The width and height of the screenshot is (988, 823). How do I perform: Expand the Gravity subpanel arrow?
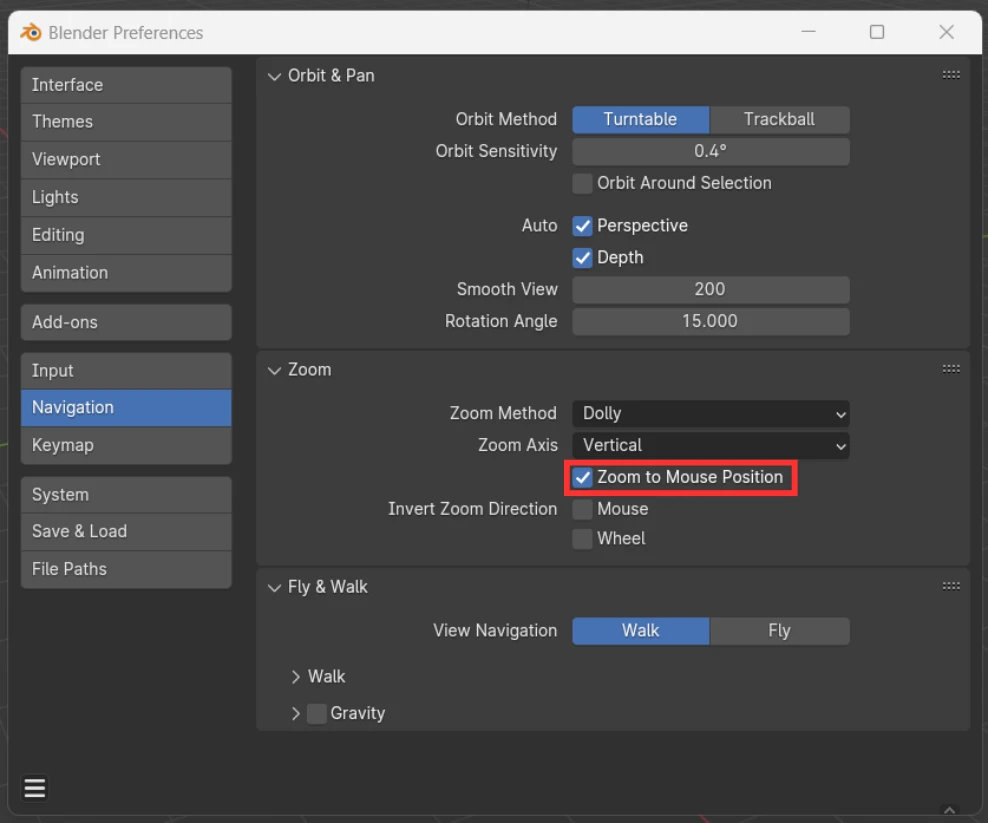click(296, 713)
